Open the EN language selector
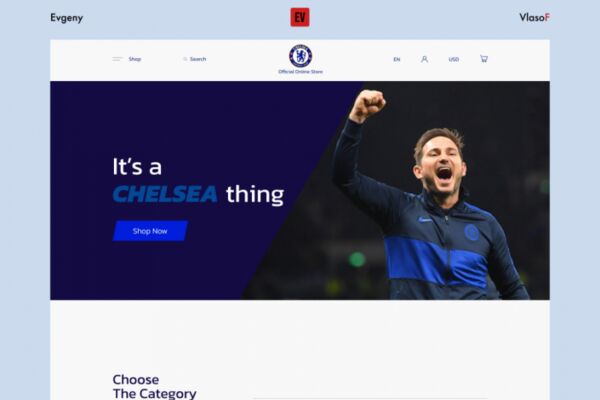 click(x=397, y=59)
